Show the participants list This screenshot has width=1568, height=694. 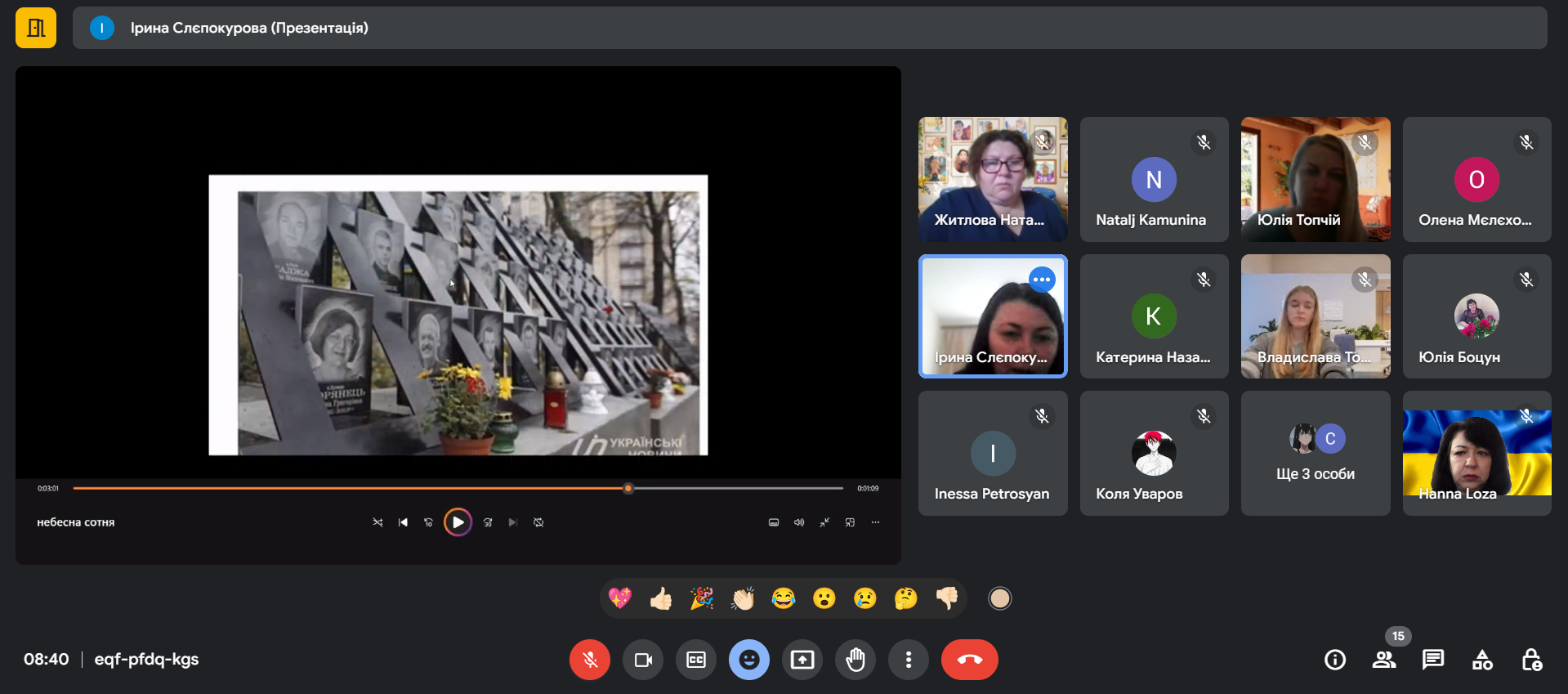coord(1383,660)
